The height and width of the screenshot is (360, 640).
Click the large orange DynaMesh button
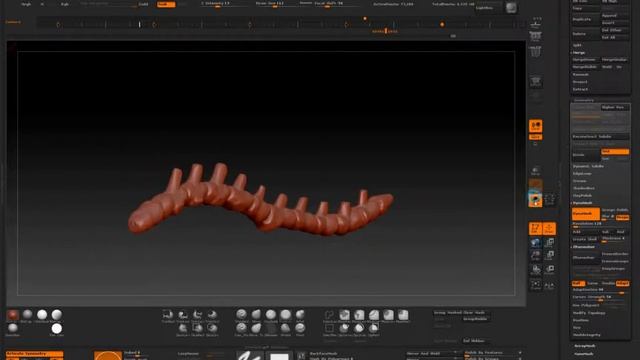pos(586,214)
